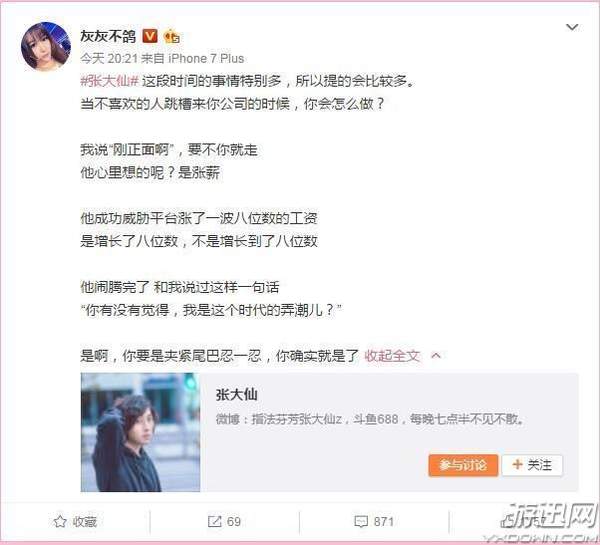This screenshot has height=545, width=600.
Task: Open the reposts count 69
Action: 233,521
